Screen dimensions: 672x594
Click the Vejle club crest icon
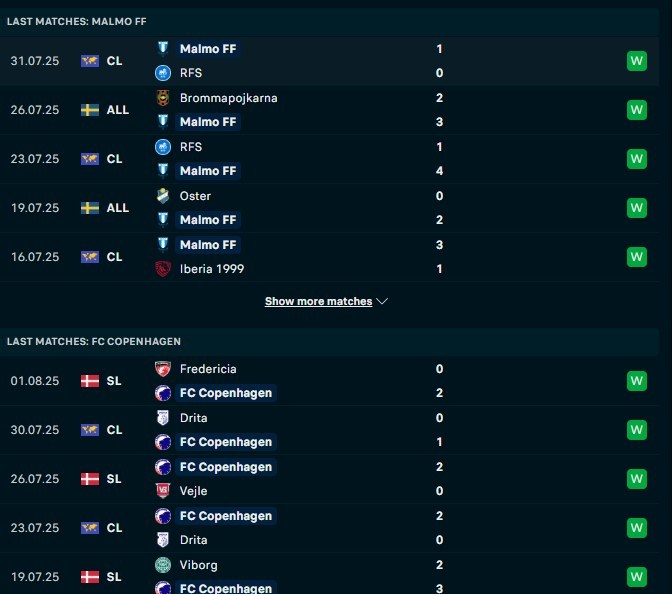163,491
